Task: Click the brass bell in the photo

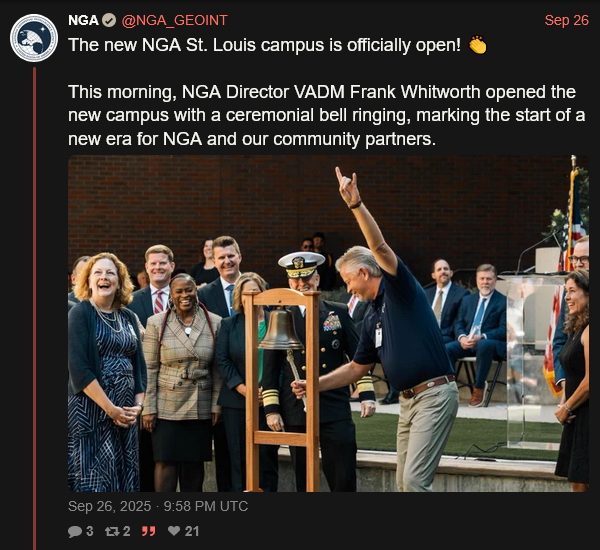Action: tap(281, 331)
